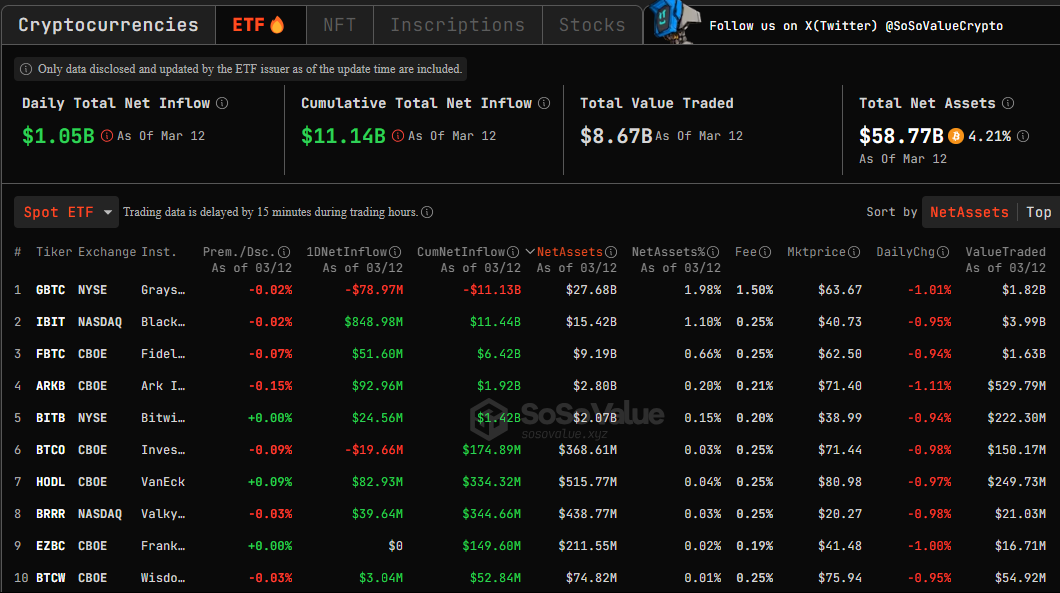The image size is (1060, 593).
Task: Click VanEck institution name
Action: click(163, 482)
